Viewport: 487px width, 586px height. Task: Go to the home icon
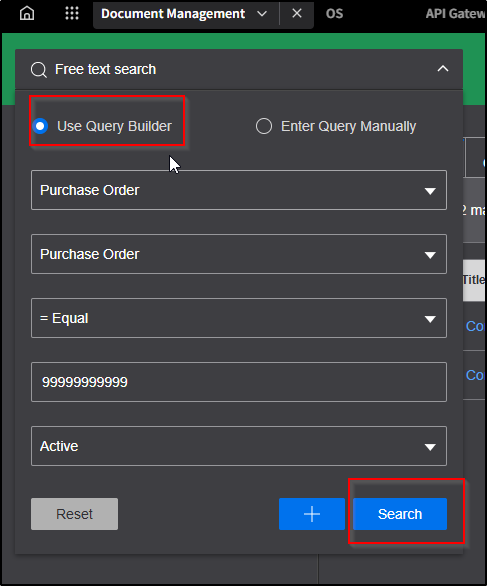(x=27, y=13)
